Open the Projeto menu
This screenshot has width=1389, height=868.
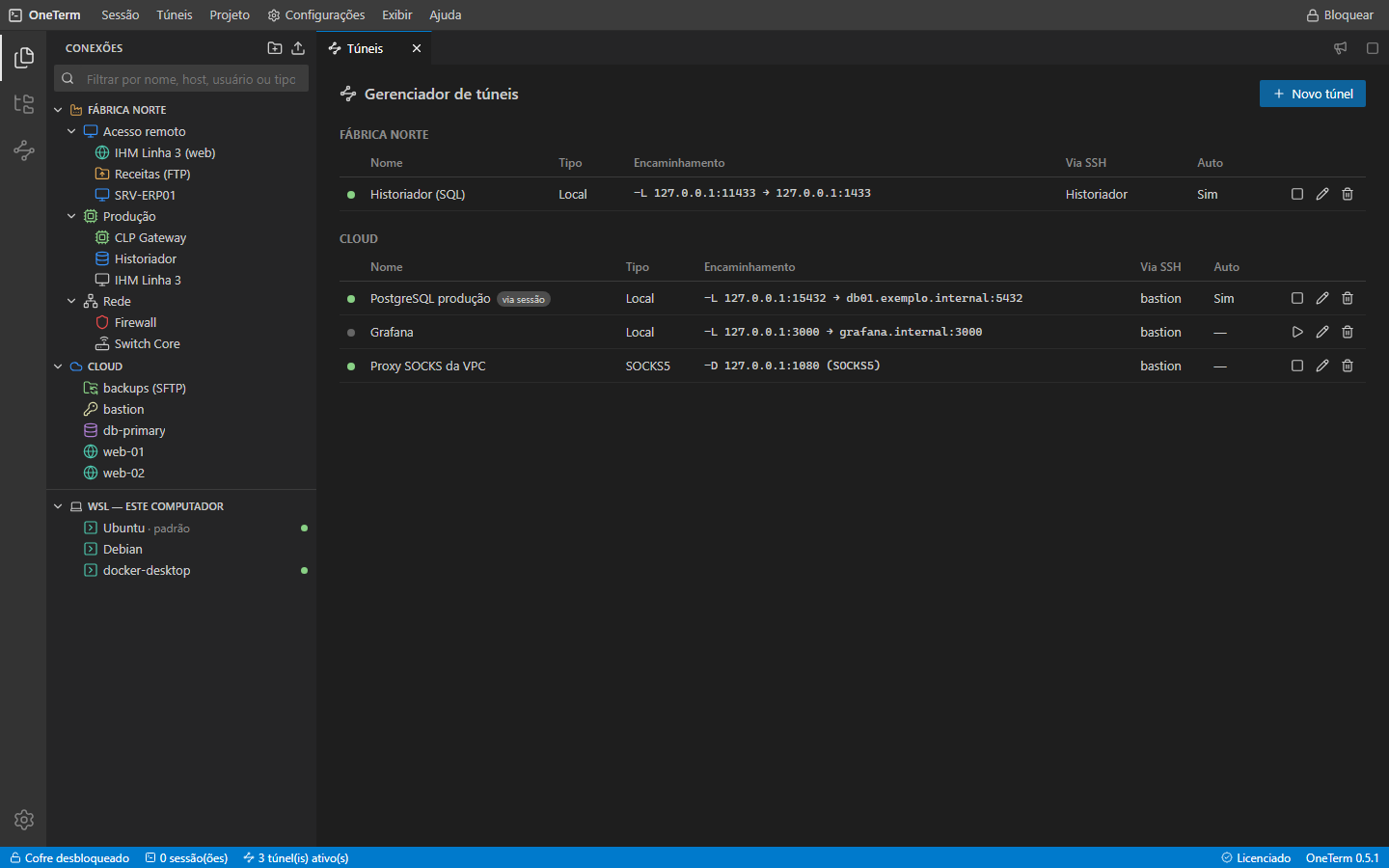(x=230, y=14)
